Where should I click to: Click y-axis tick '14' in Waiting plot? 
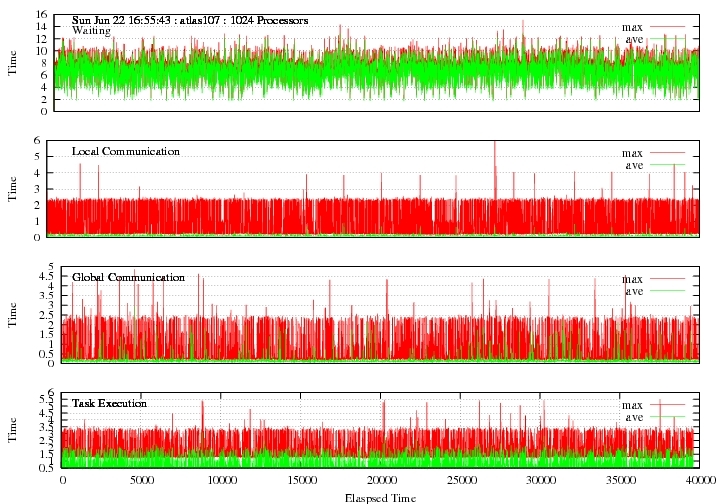(x=41, y=27)
